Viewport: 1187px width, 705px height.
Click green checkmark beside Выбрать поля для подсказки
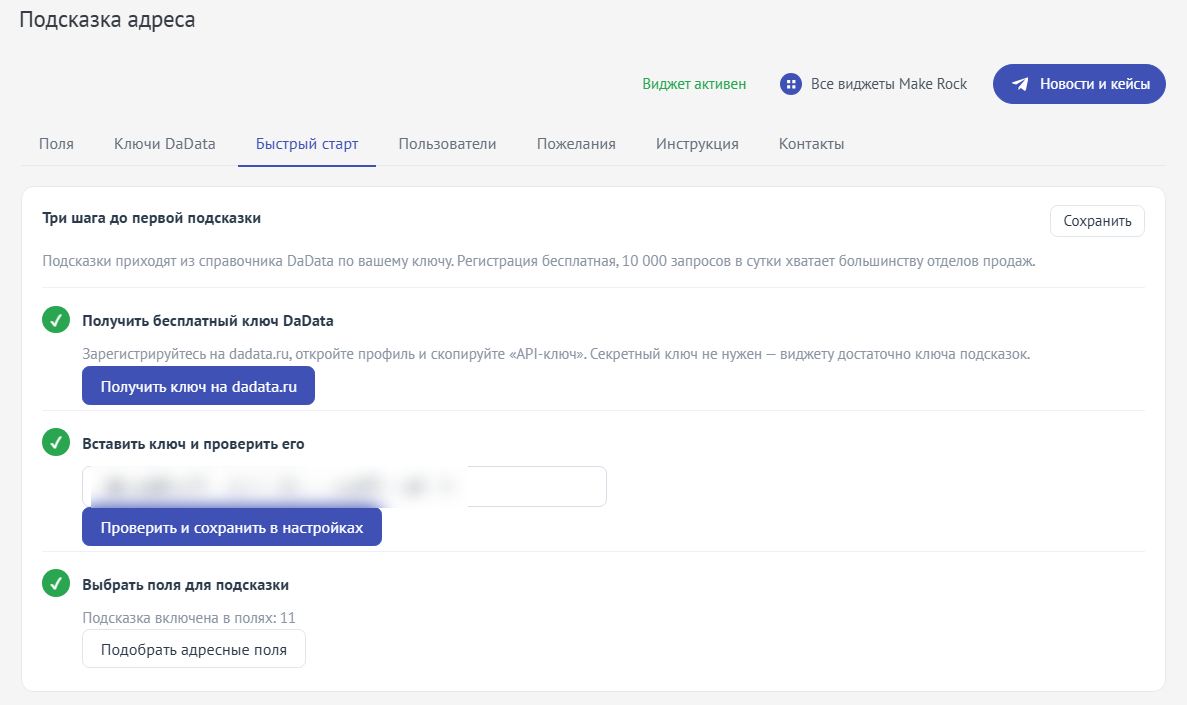pos(56,583)
